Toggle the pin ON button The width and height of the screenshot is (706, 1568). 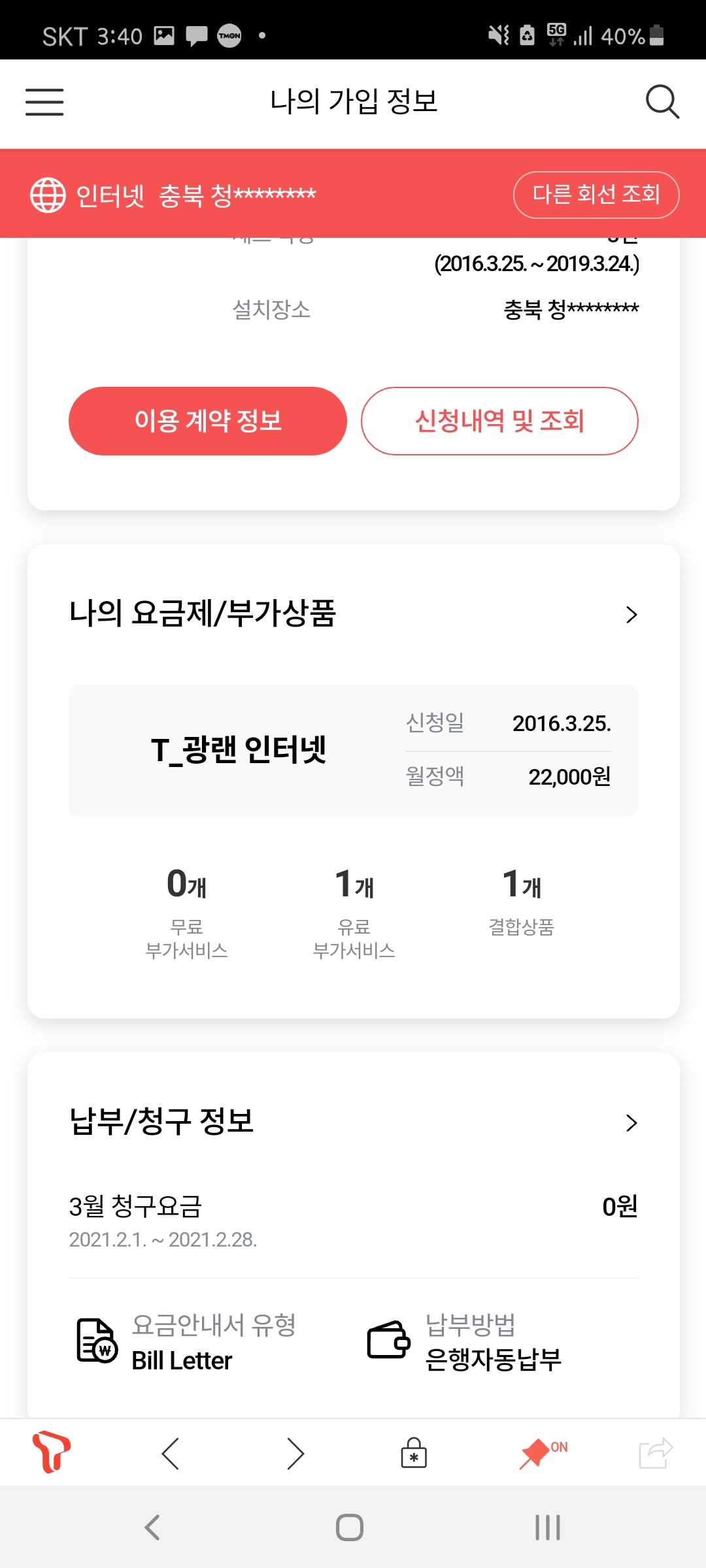click(x=543, y=1452)
